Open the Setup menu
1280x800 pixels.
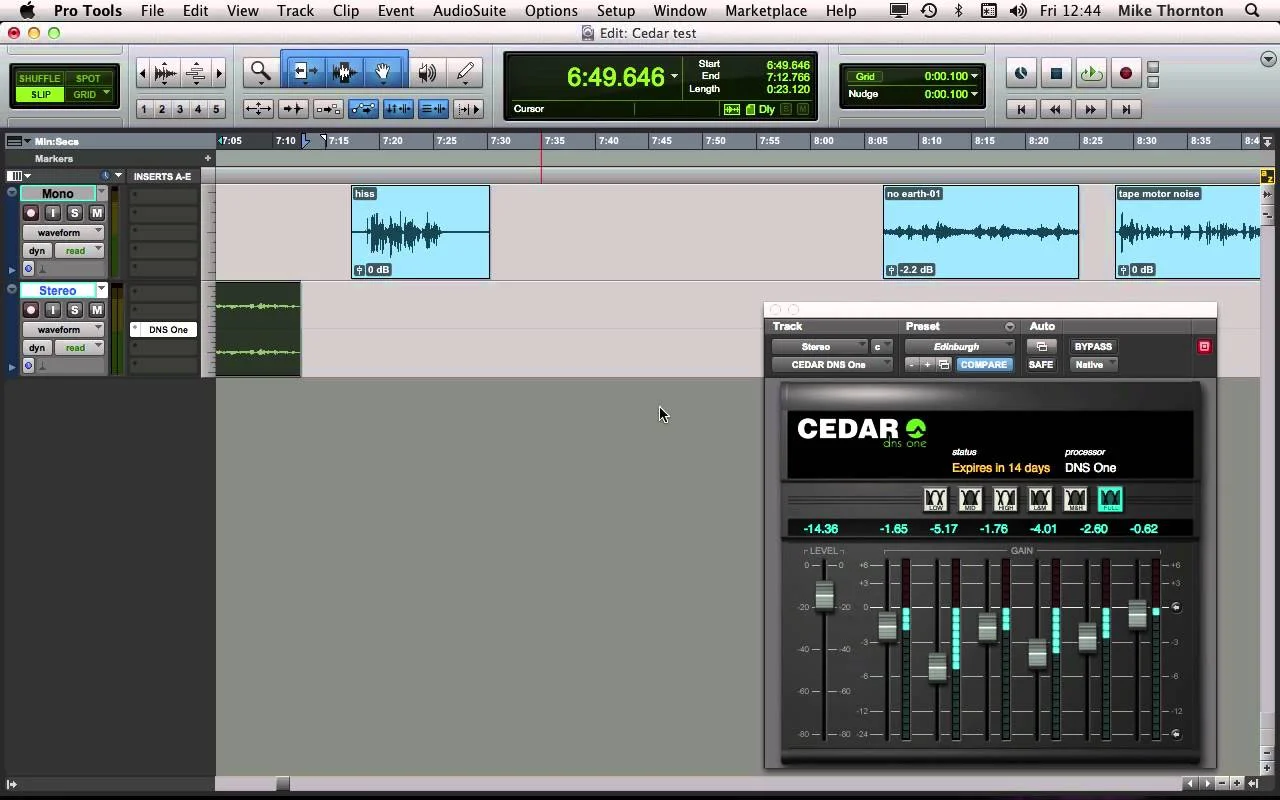(616, 11)
